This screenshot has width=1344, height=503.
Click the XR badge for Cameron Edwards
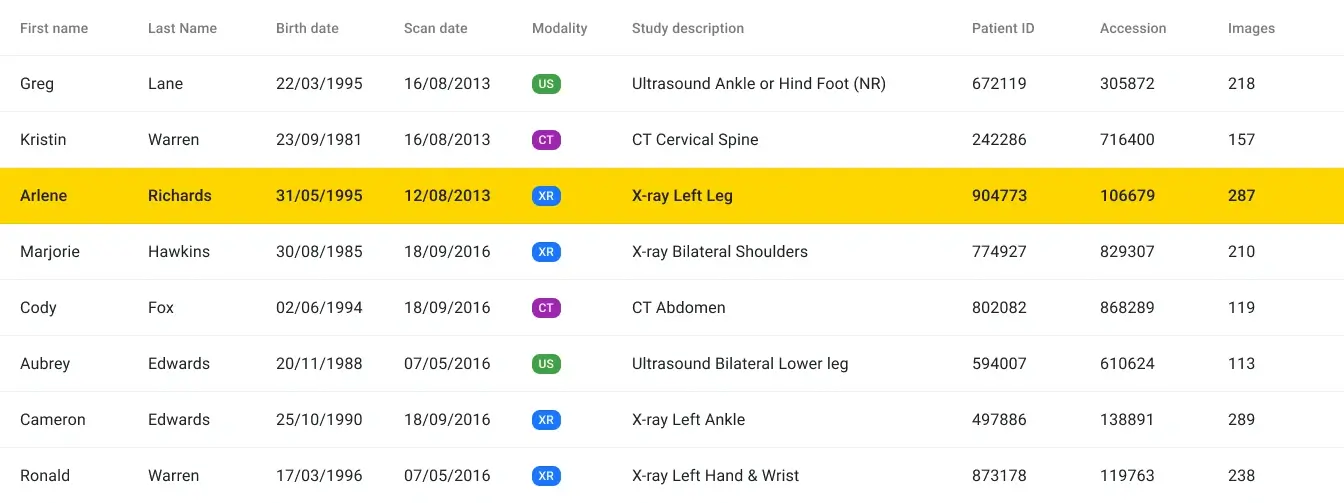546,420
